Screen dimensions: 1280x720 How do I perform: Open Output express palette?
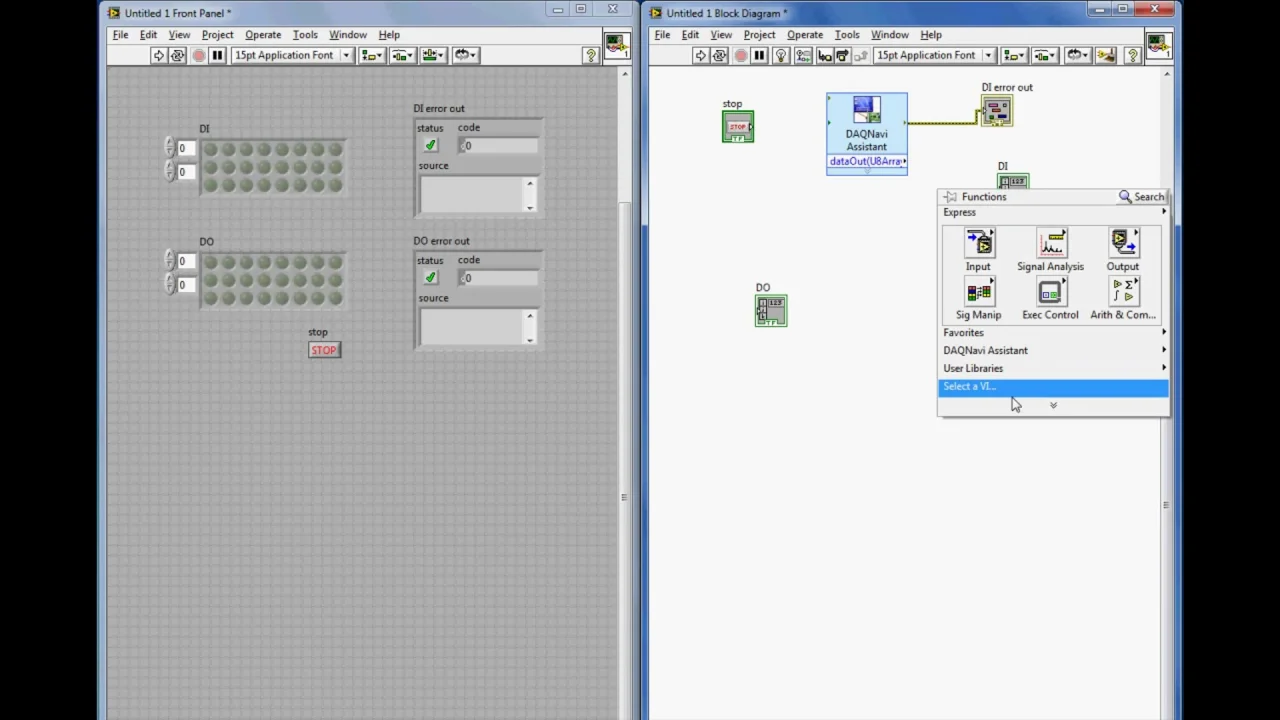(1122, 250)
